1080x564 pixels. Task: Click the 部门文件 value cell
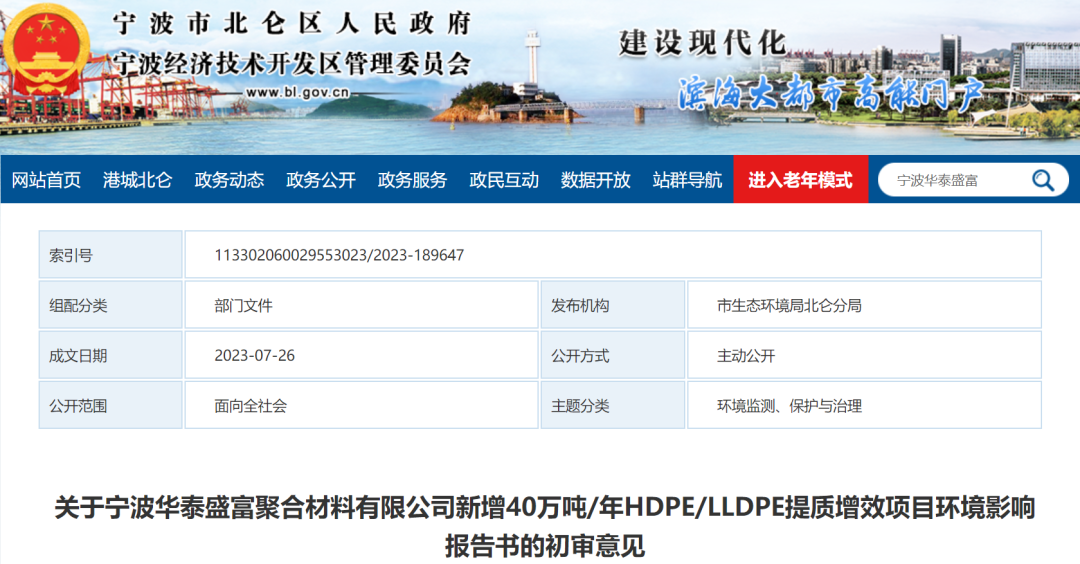tap(361, 305)
